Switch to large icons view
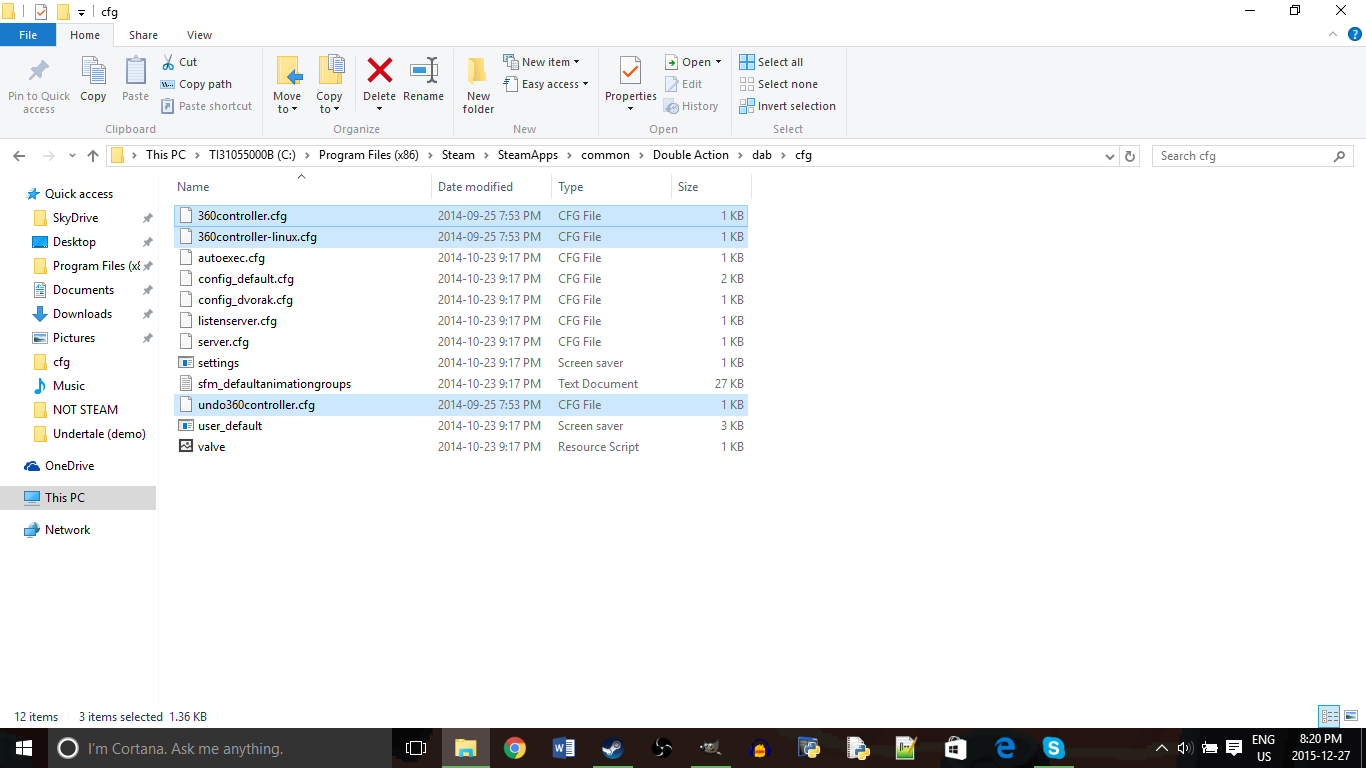Viewport: 1366px width, 768px height. tap(1350, 716)
